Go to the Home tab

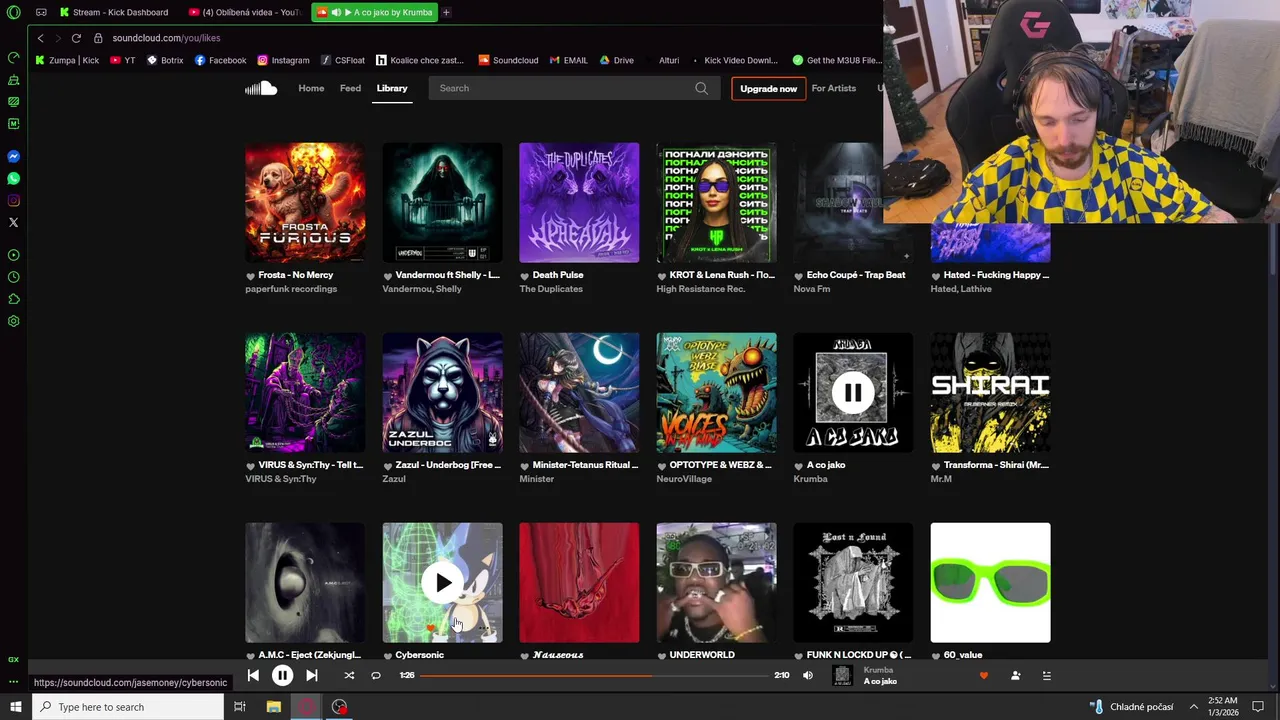tap(311, 88)
